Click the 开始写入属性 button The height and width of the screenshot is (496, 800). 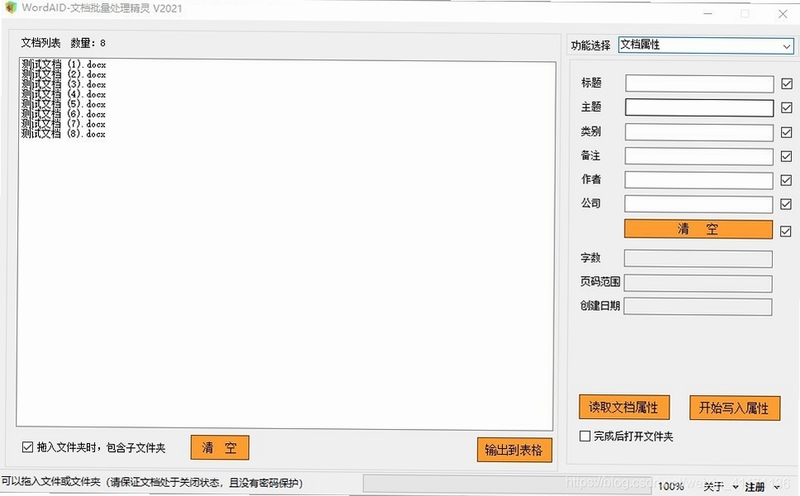click(735, 408)
